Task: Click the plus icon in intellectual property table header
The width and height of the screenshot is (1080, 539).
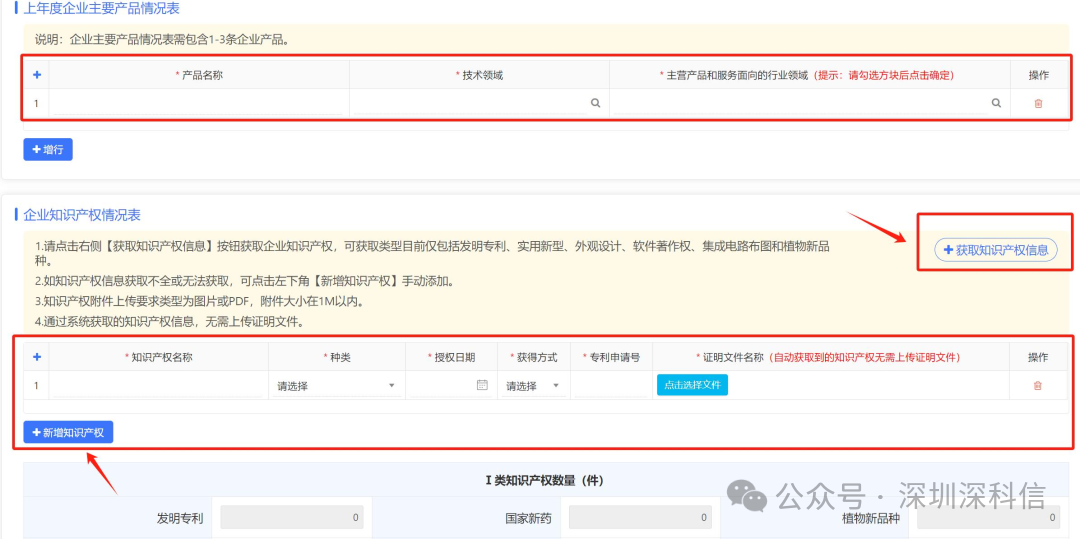Action: (x=37, y=357)
